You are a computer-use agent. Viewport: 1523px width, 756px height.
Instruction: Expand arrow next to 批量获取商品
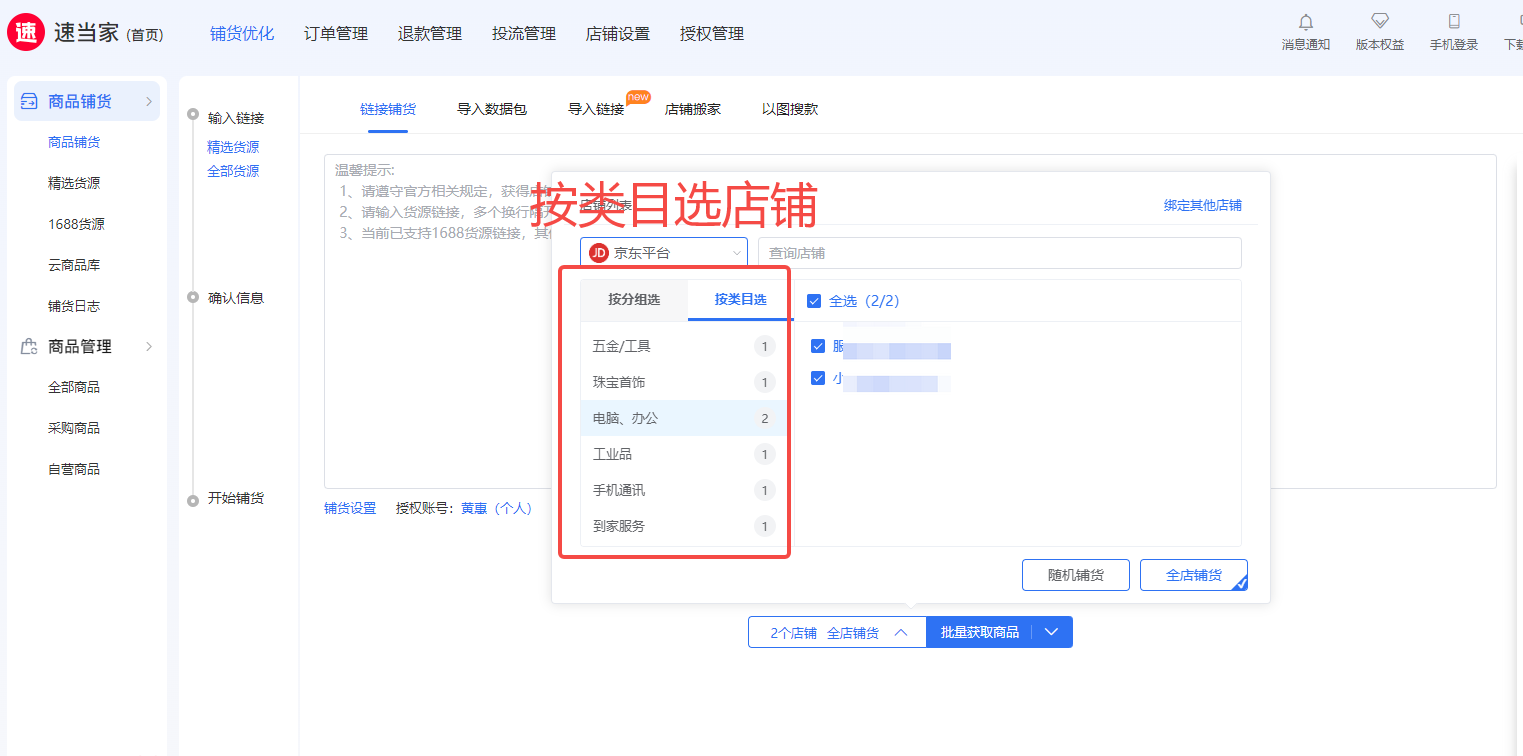click(1050, 632)
